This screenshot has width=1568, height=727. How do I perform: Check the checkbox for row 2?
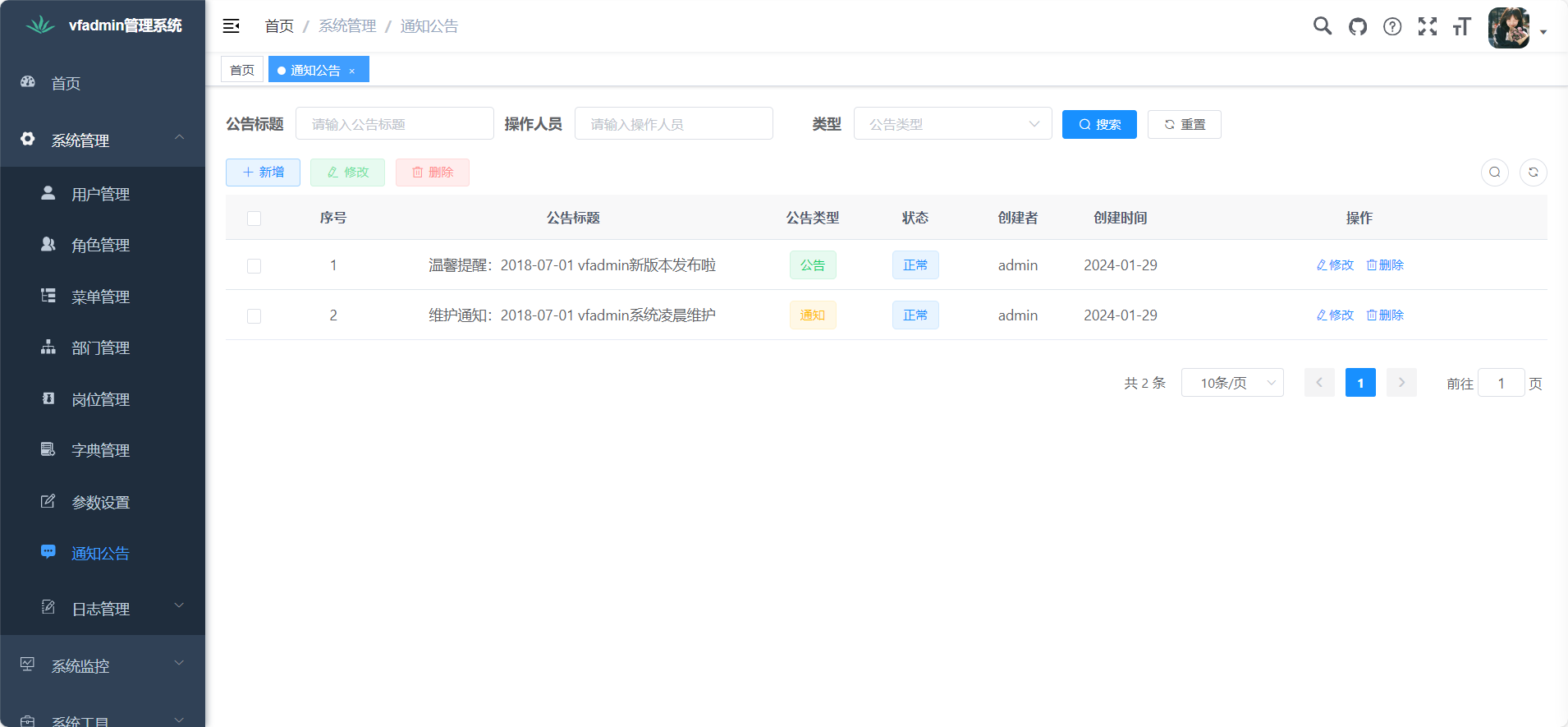point(254,316)
